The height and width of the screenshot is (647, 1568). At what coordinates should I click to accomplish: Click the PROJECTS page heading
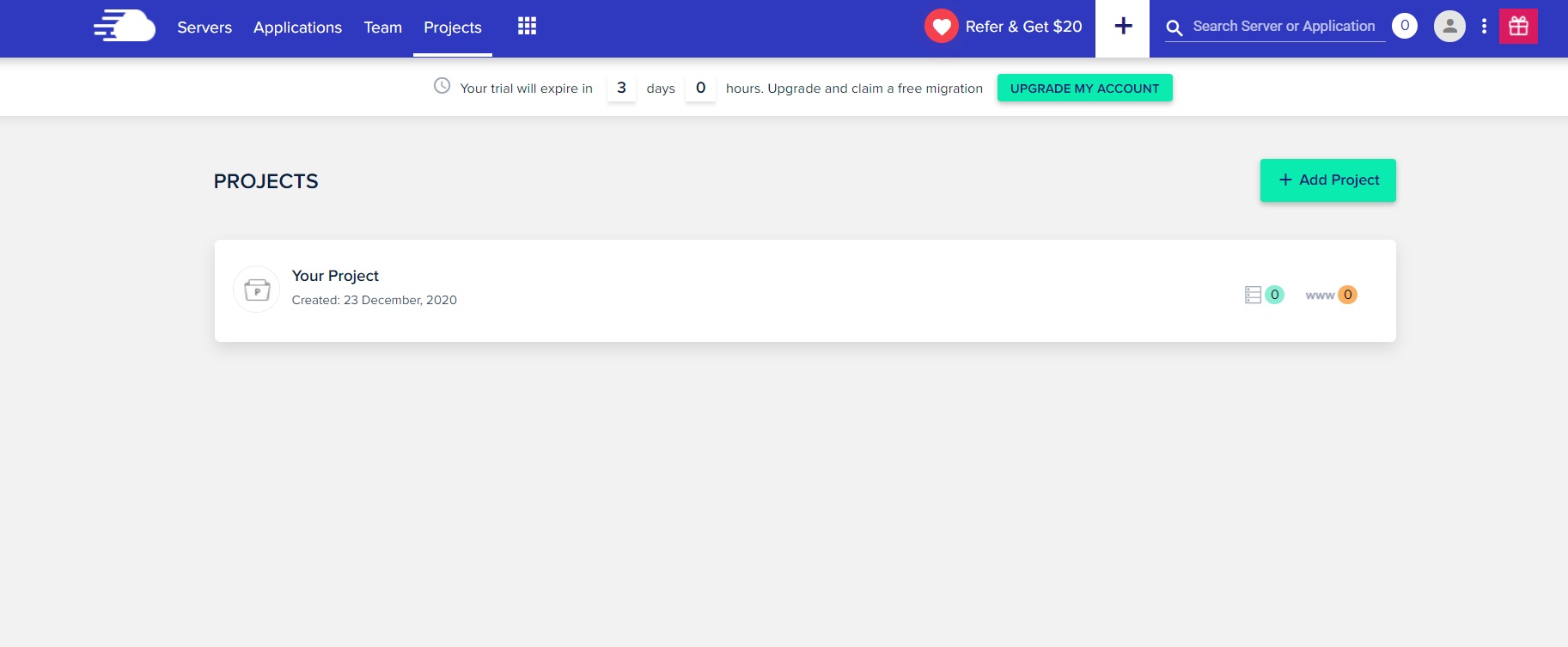(x=266, y=181)
